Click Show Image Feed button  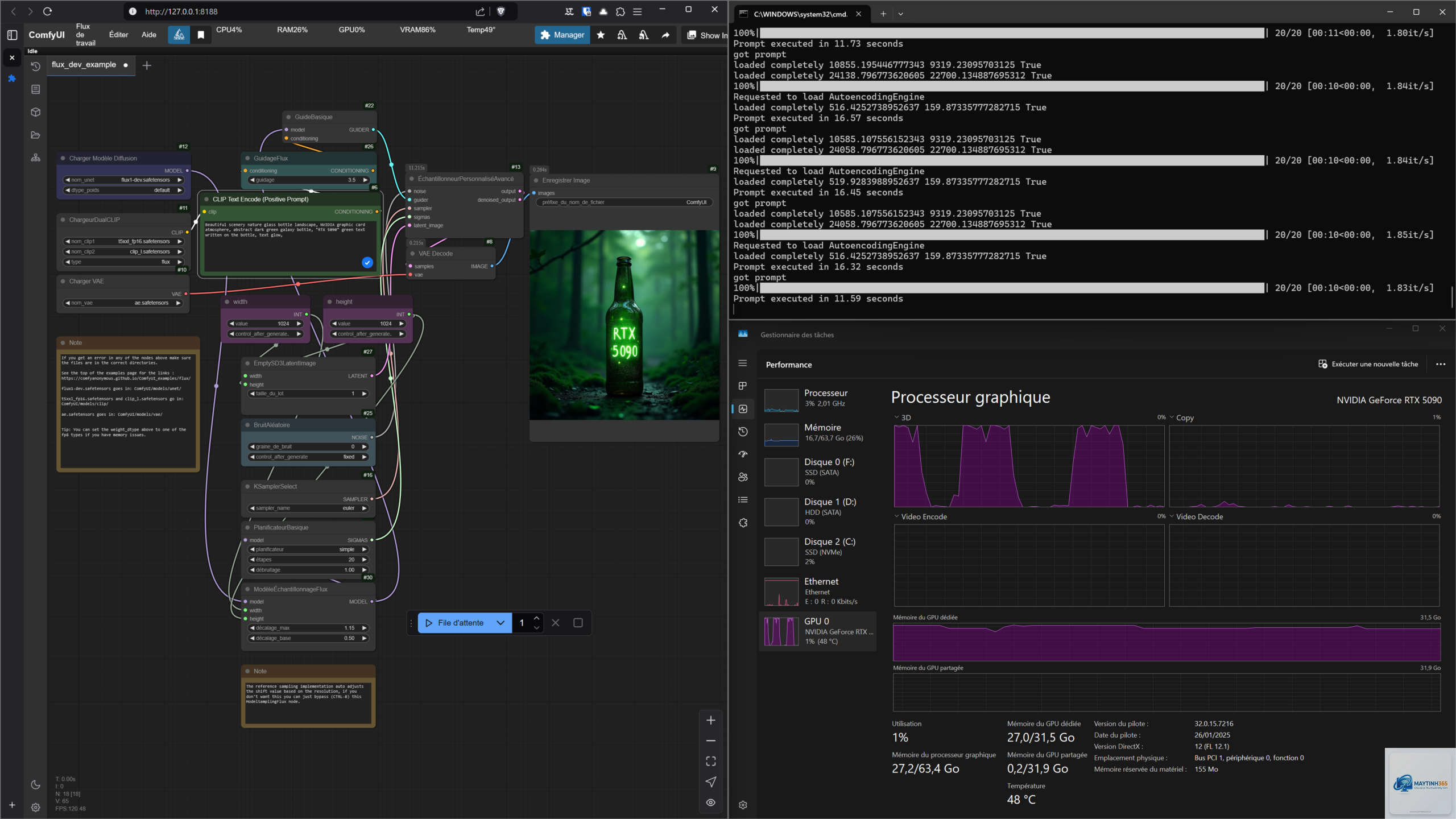(705, 35)
